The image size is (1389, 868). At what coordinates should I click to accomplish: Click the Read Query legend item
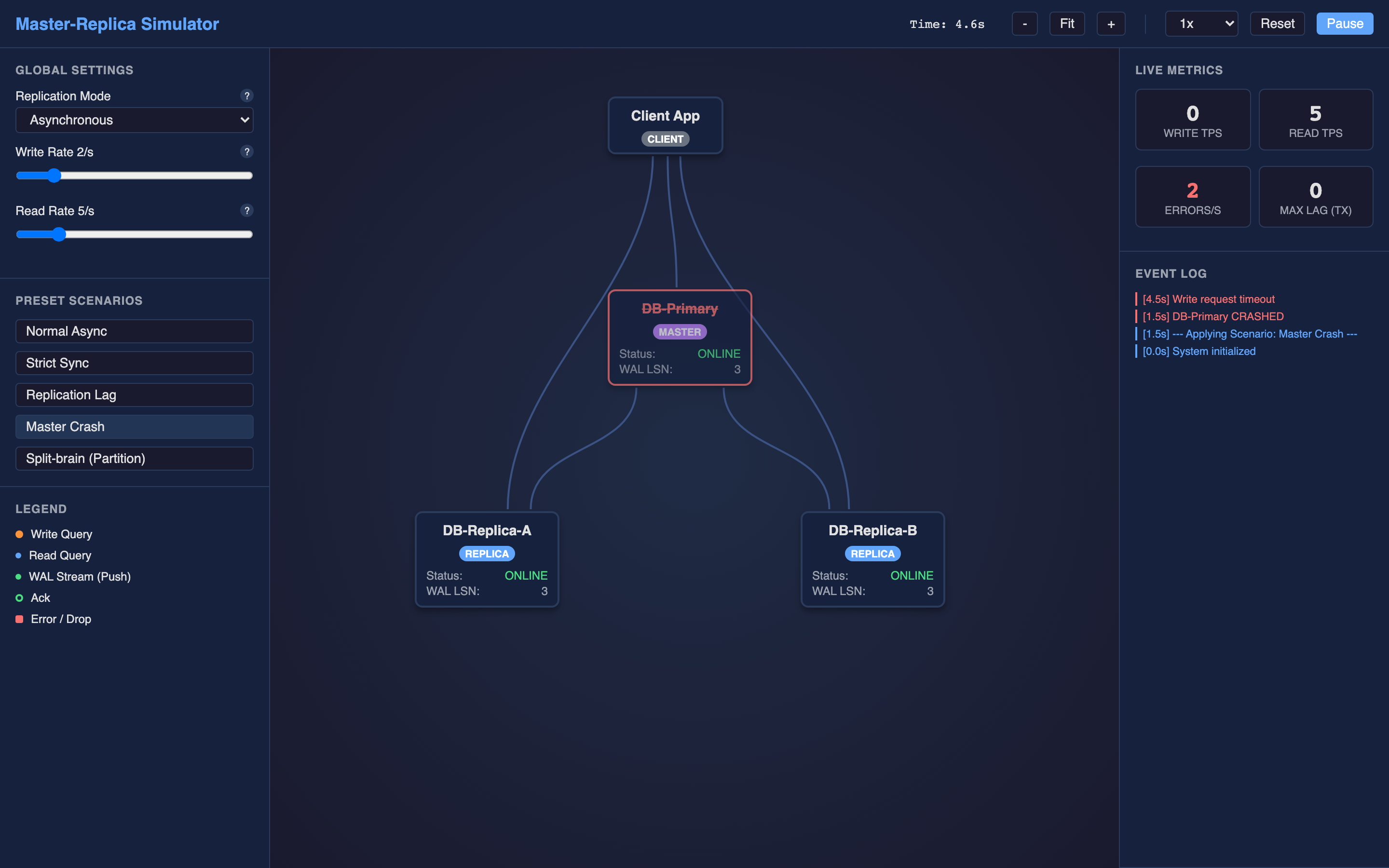click(x=54, y=556)
